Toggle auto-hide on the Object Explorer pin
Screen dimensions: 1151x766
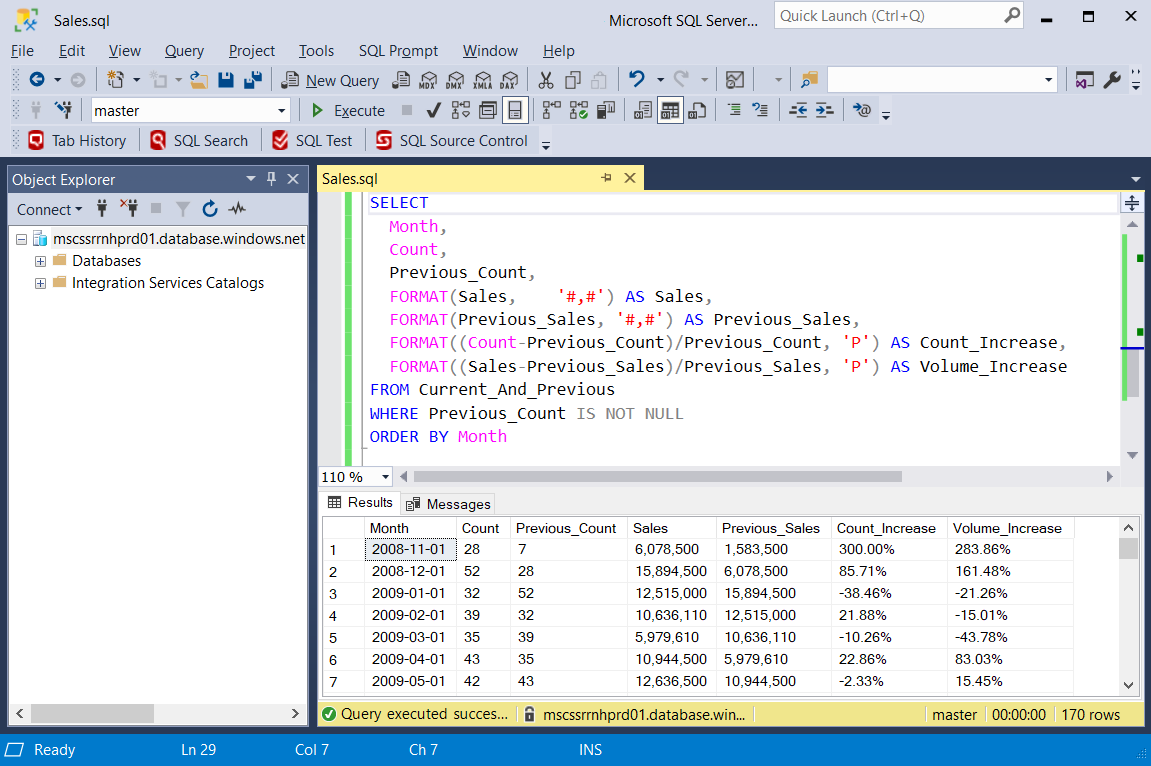tap(270, 178)
